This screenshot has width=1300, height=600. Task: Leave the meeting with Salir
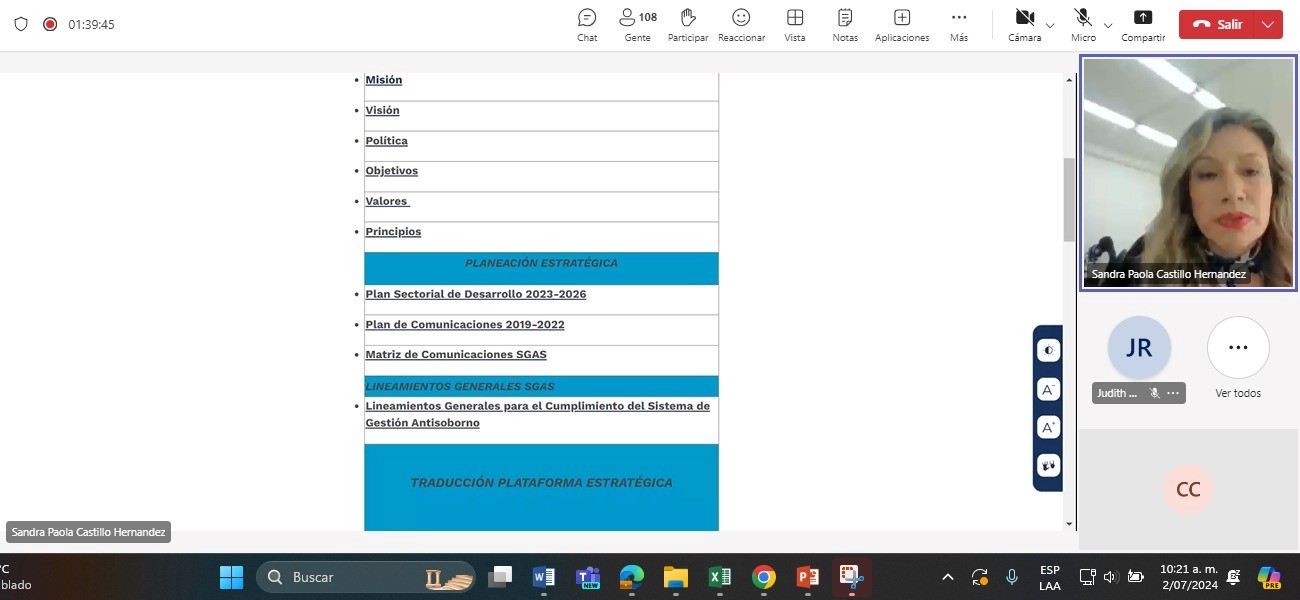click(x=1218, y=25)
